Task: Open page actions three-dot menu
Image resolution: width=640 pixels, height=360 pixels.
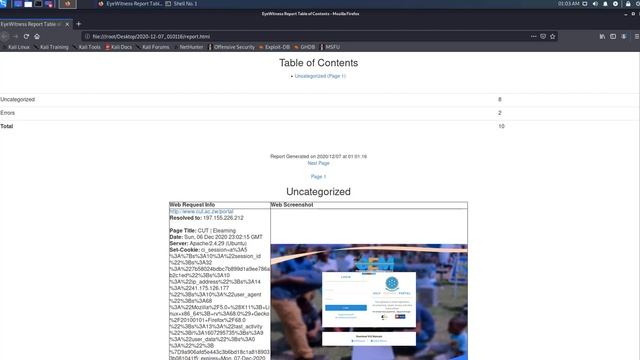Action: (x=533, y=36)
